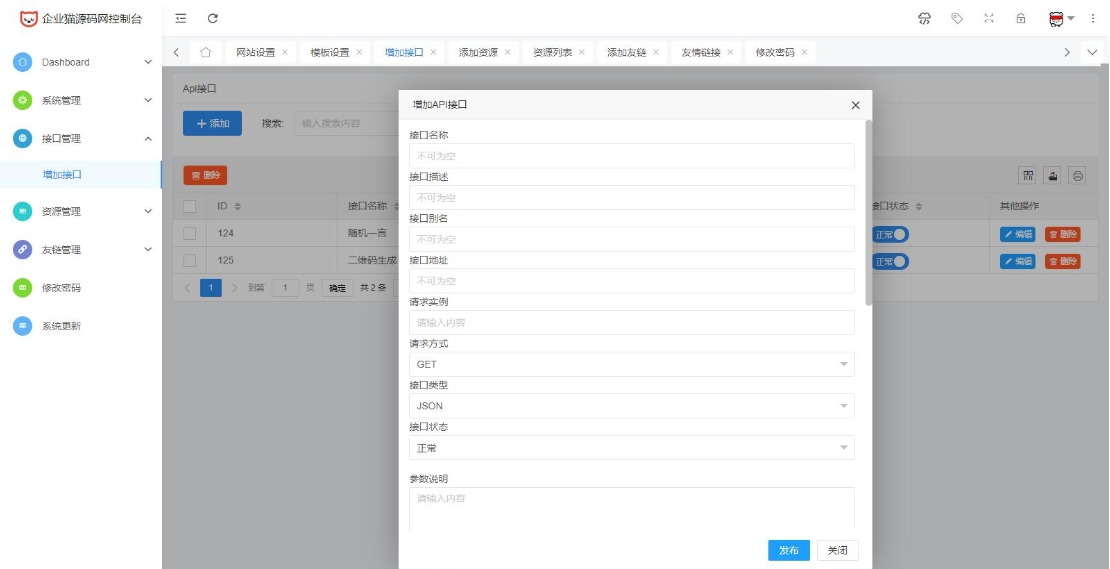This screenshot has height=569, width=1110.
Task: Click the refresh icon in the header
Action: tap(213, 19)
